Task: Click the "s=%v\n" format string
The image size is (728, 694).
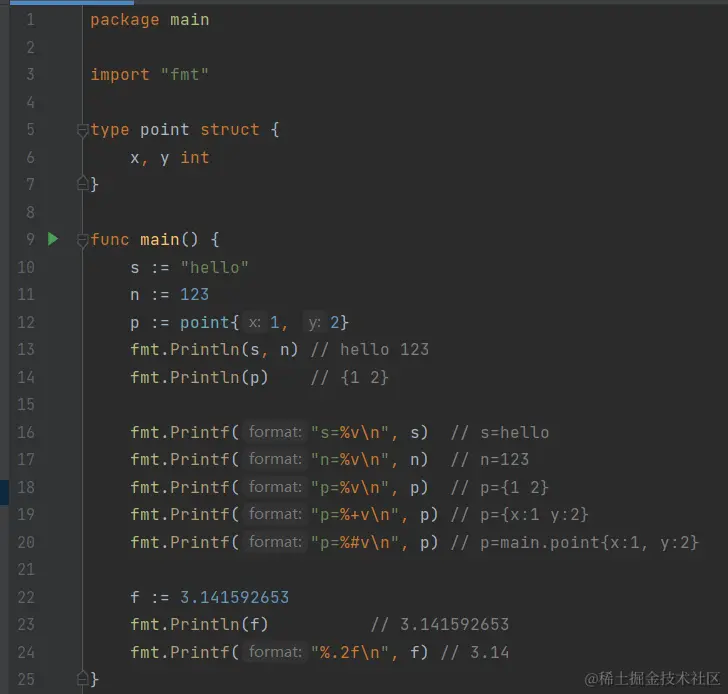Action: [x=350, y=432]
